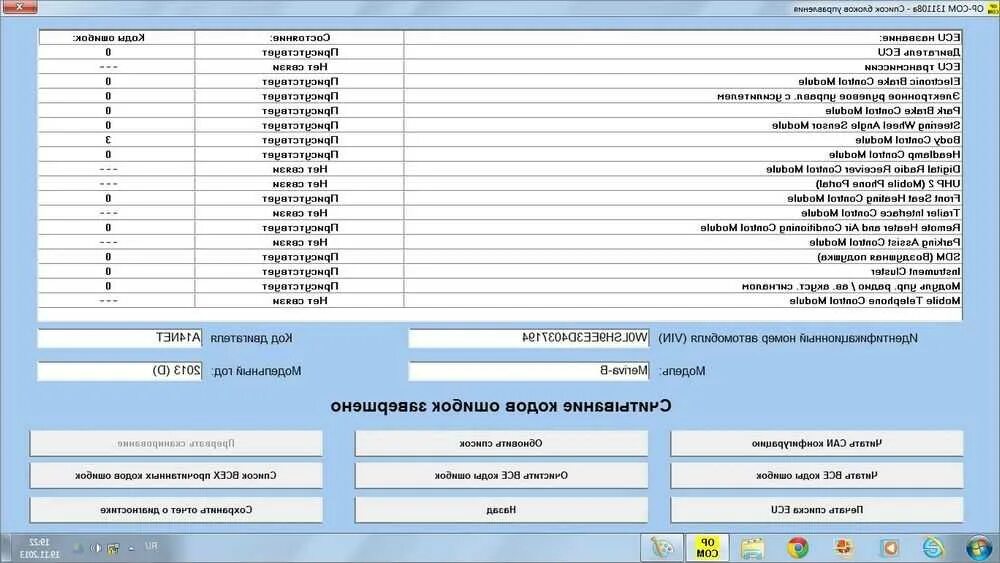Select the 'Body Control Module' row
Screen dimensions: 1000x563
500,140
